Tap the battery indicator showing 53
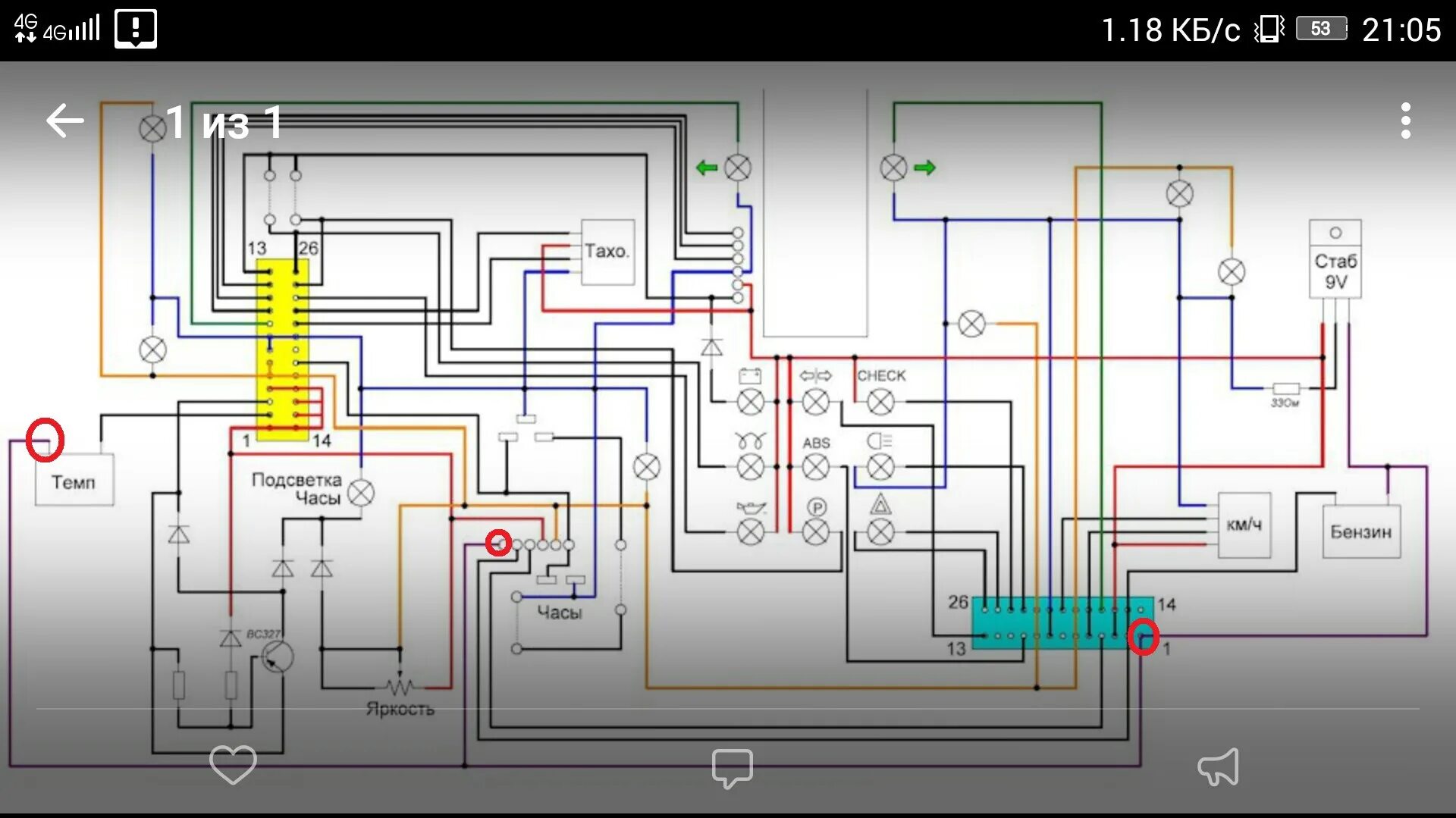This screenshot has height=818, width=1456. click(1321, 29)
